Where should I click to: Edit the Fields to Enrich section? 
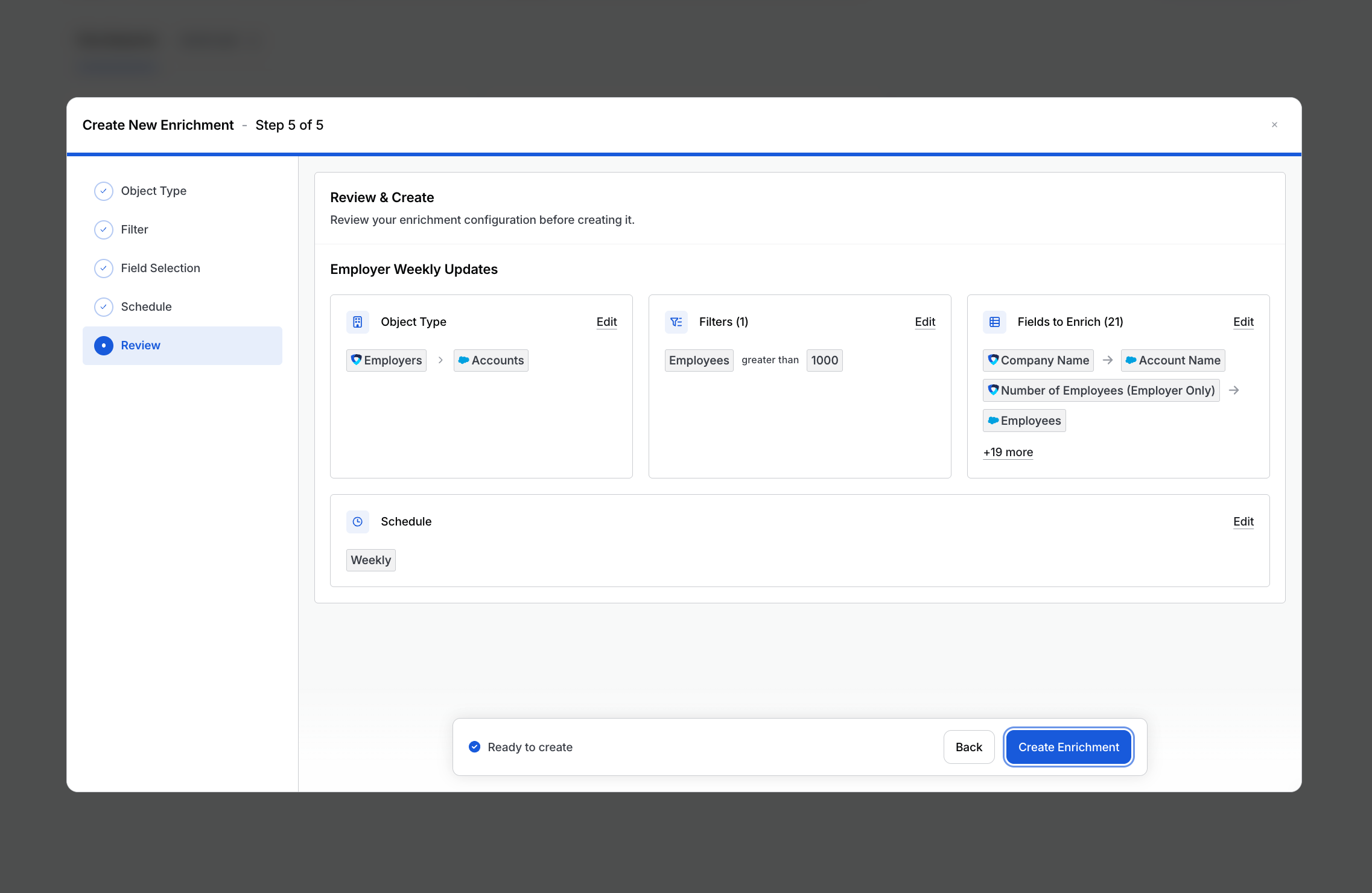tap(1243, 322)
